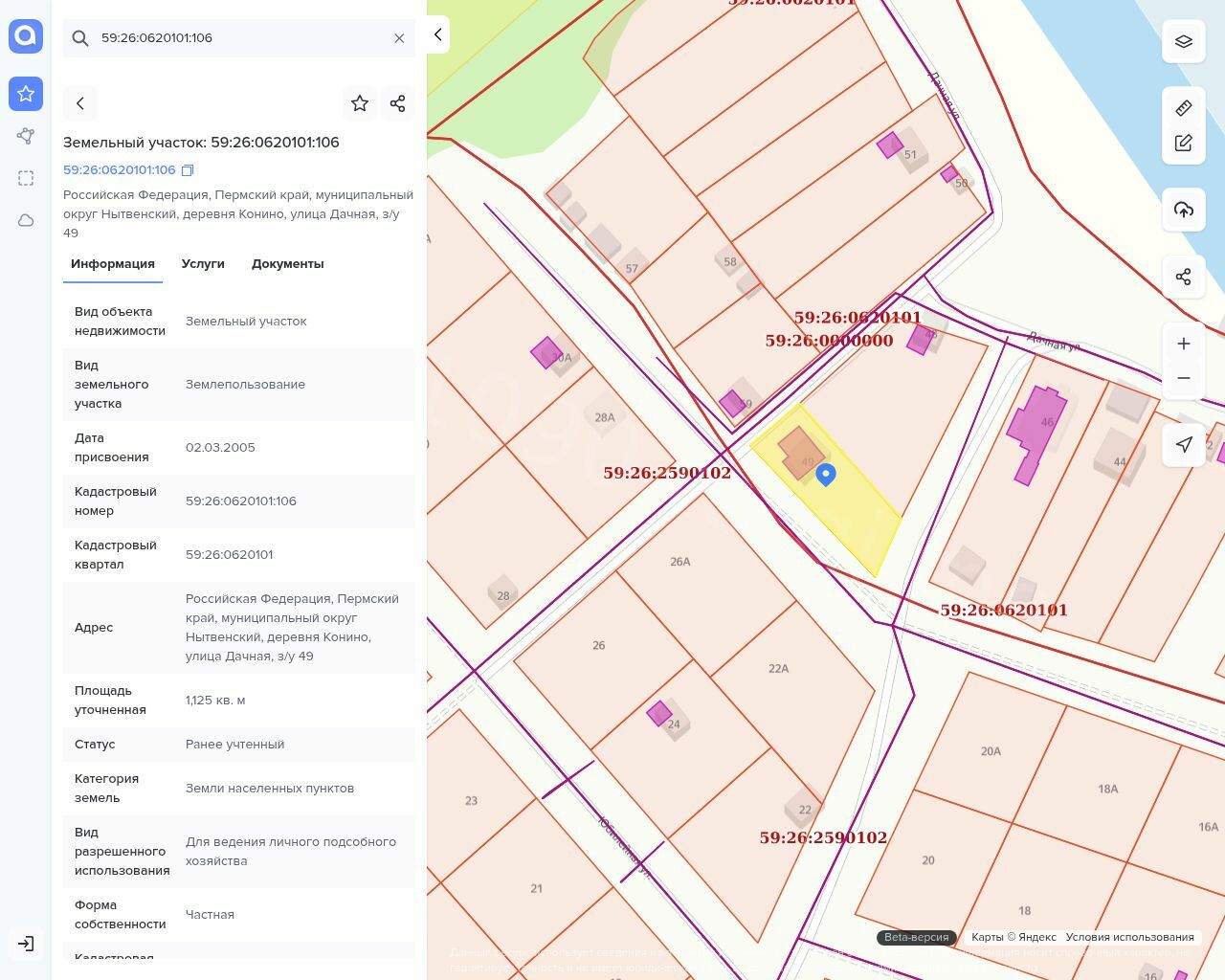
Task: Copy cadastral number with copy icon
Action: [x=188, y=170]
